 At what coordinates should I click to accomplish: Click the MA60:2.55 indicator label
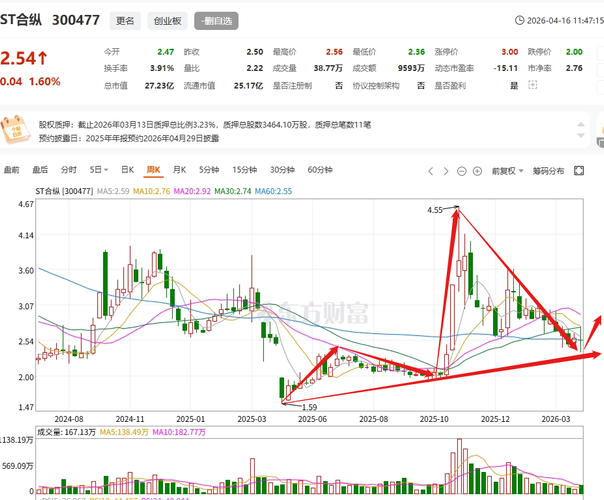[273, 191]
